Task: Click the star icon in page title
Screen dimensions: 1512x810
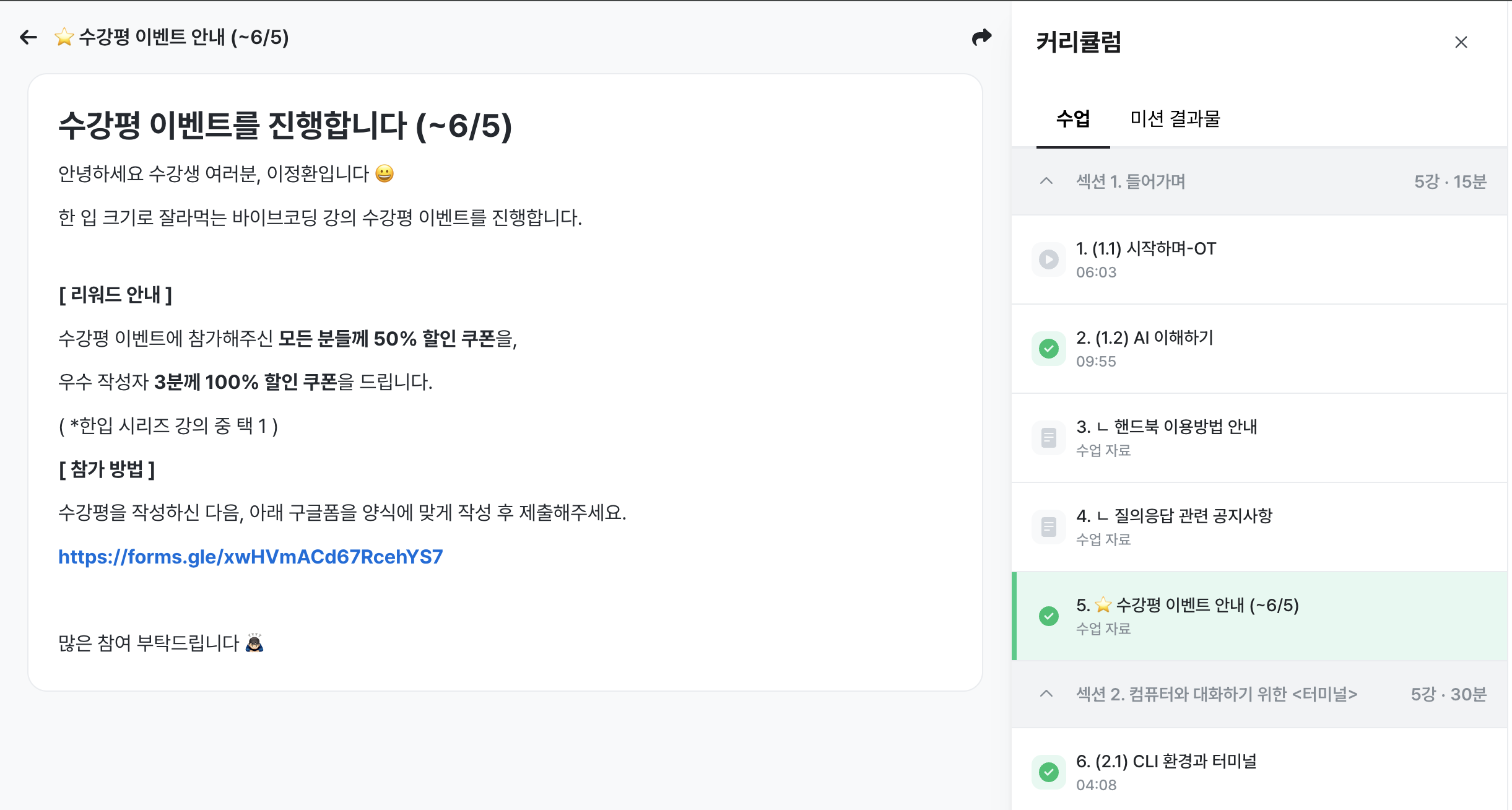Action: 64,37
